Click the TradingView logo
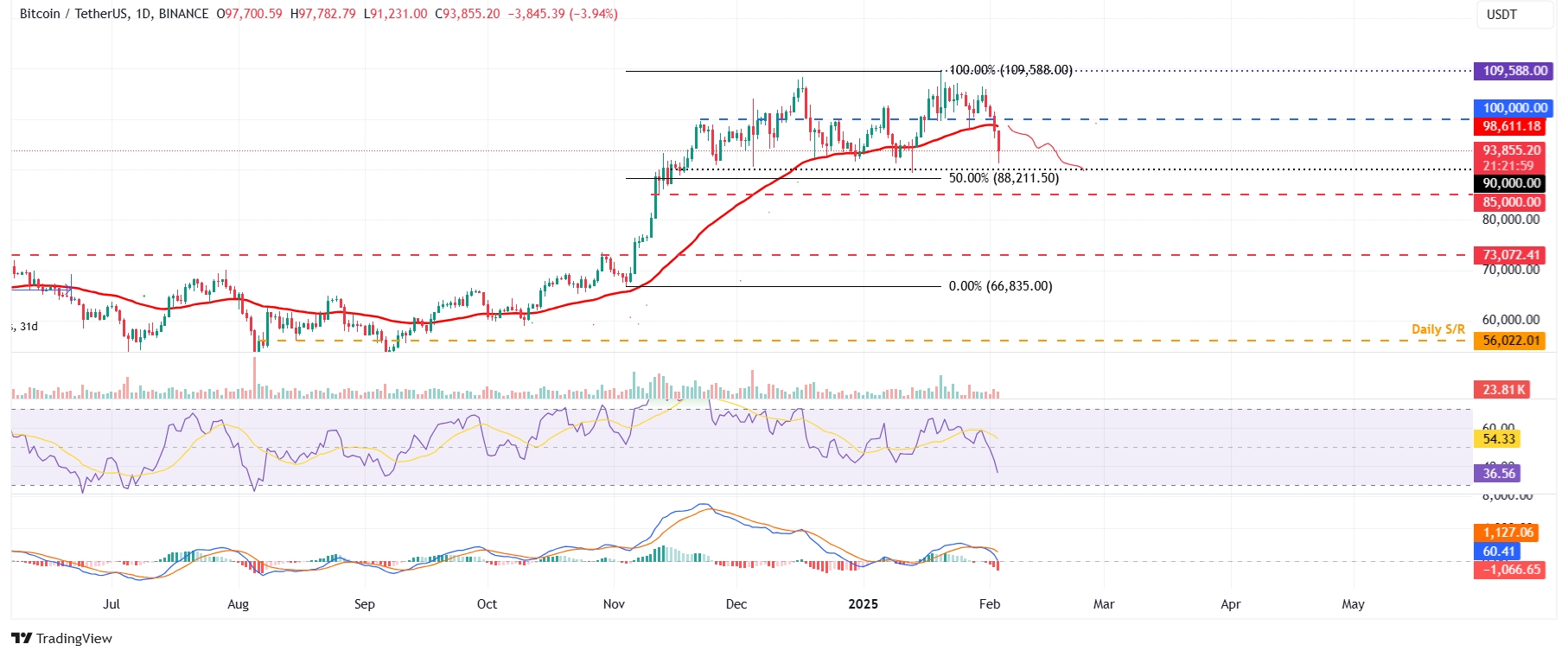This screenshot has height=657, width=1568. click(61, 638)
